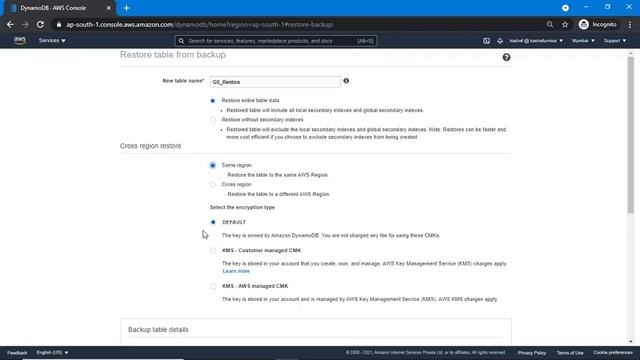Viewport: 640px width, 360px height.
Task: Click the AWS services search box
Action: pos(276,41)
